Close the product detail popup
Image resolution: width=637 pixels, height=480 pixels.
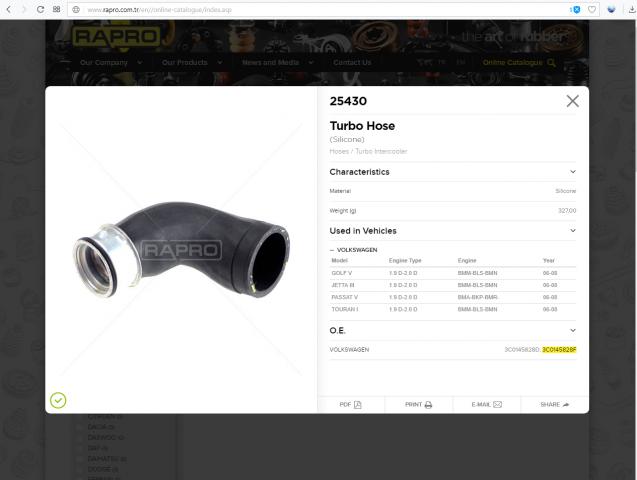click(x=572, y=101)
